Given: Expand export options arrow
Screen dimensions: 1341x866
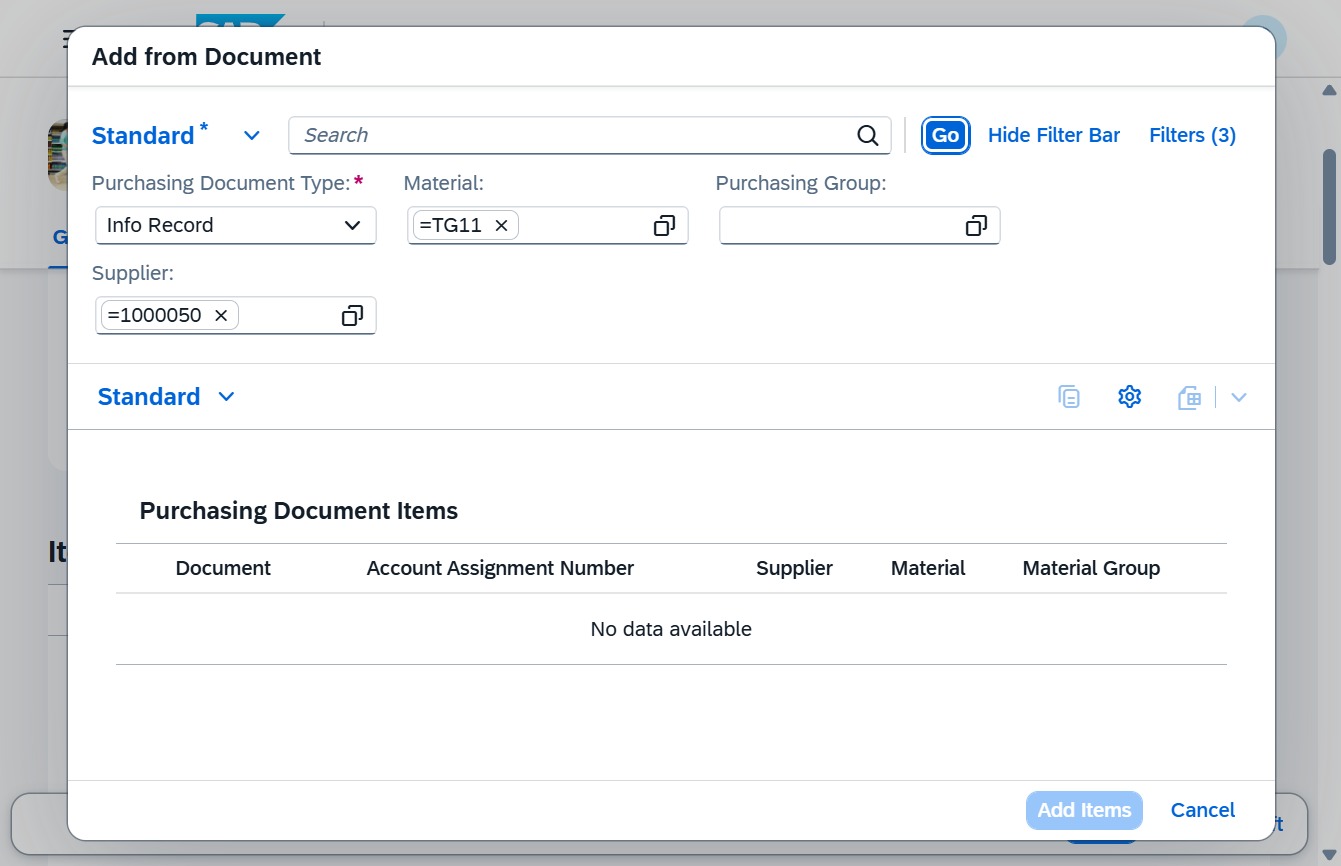Looking at the screenshot, I should pyautogui.click(x=1239, y=397).
